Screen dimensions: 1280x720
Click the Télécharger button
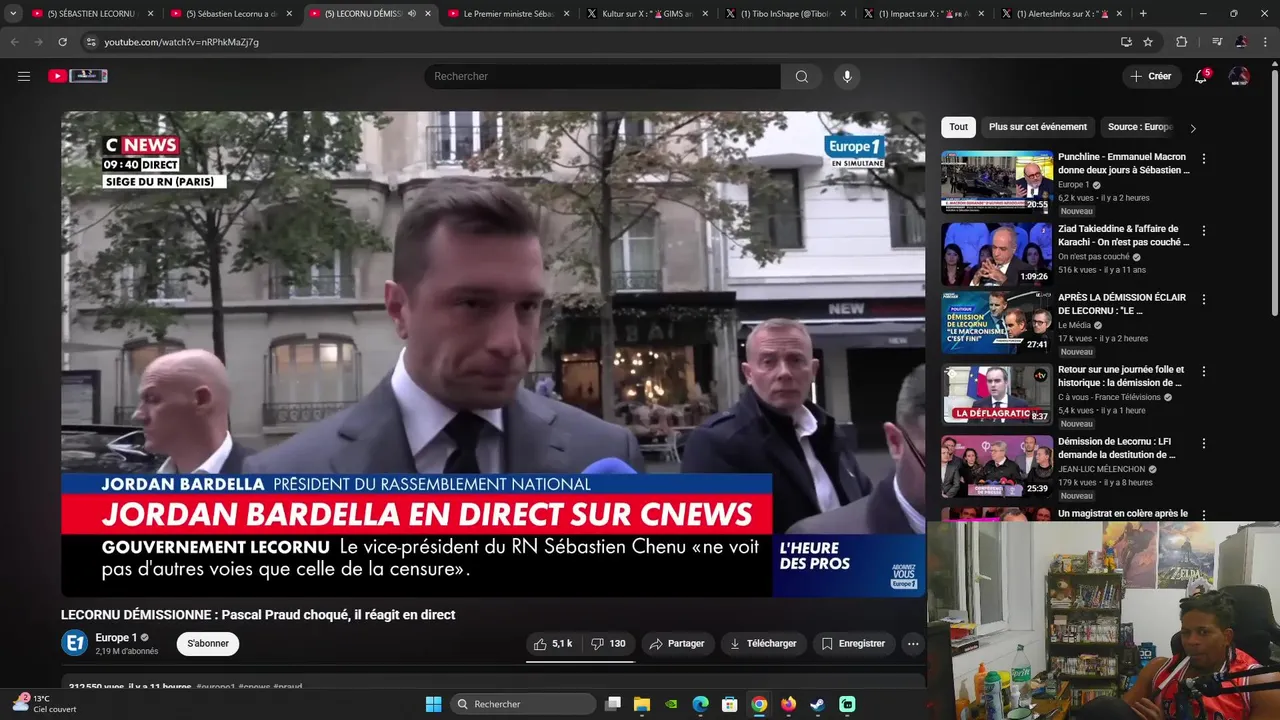(763, 644)
